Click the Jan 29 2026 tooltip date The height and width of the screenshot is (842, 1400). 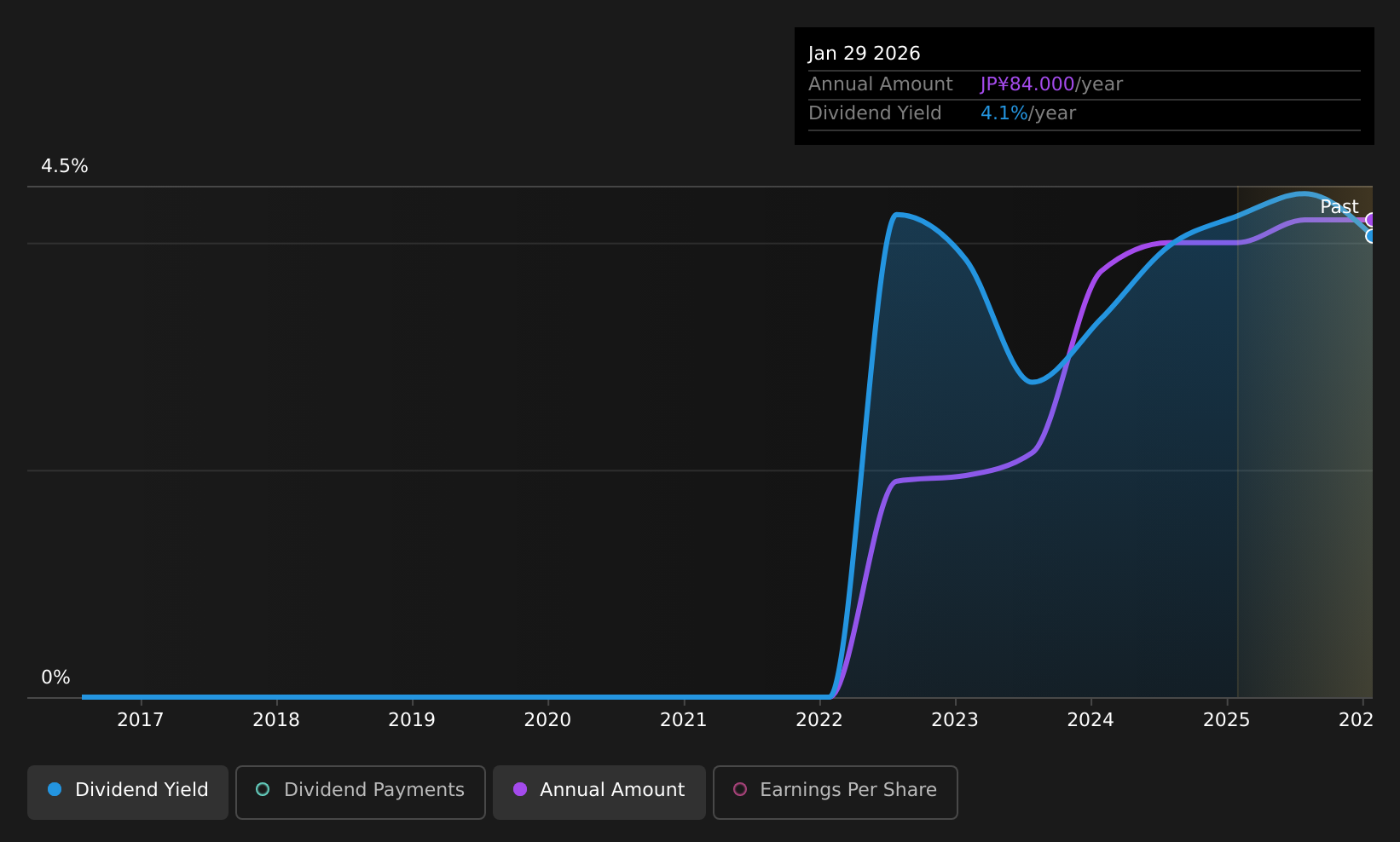(865, 54)
